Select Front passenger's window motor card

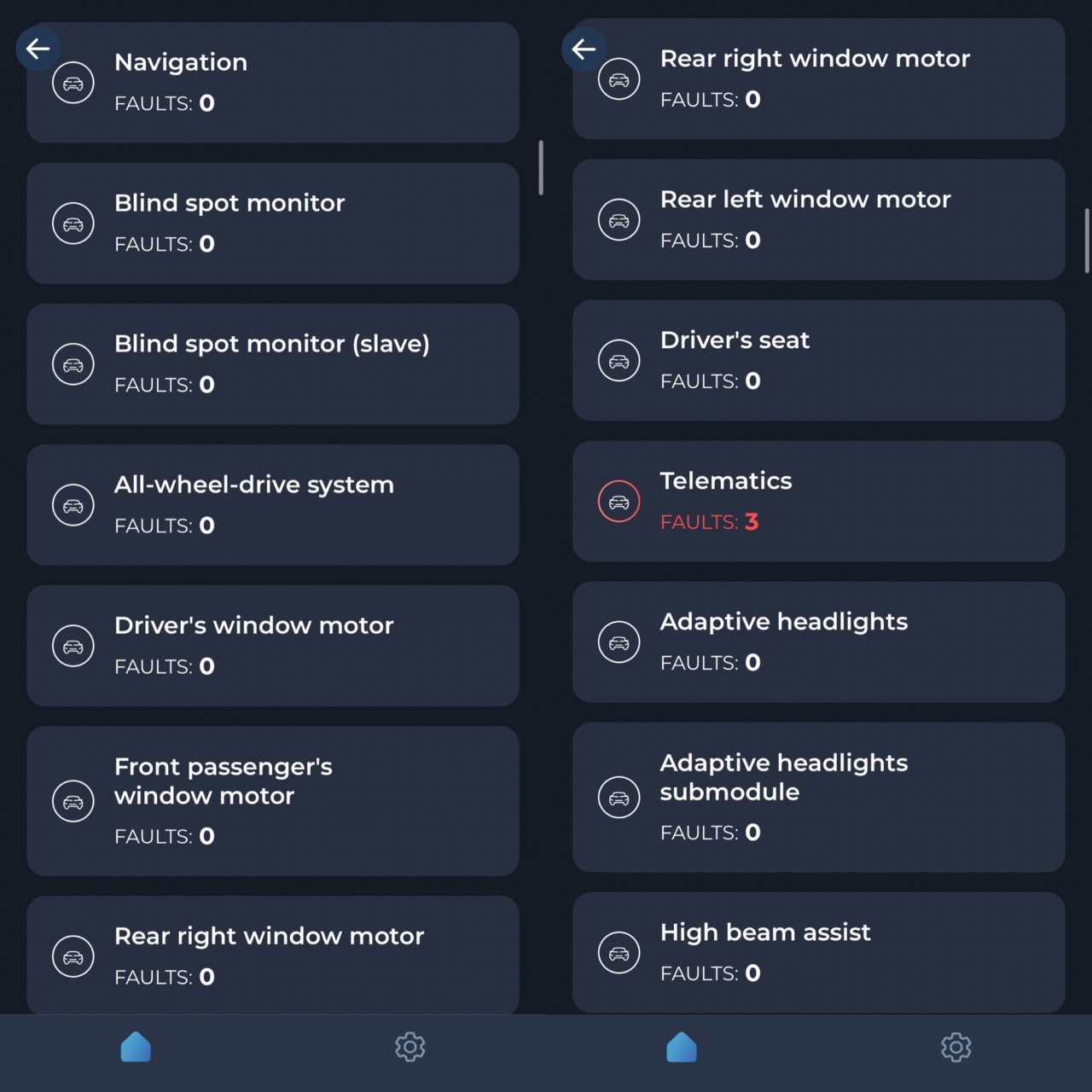tap(273, 801)
